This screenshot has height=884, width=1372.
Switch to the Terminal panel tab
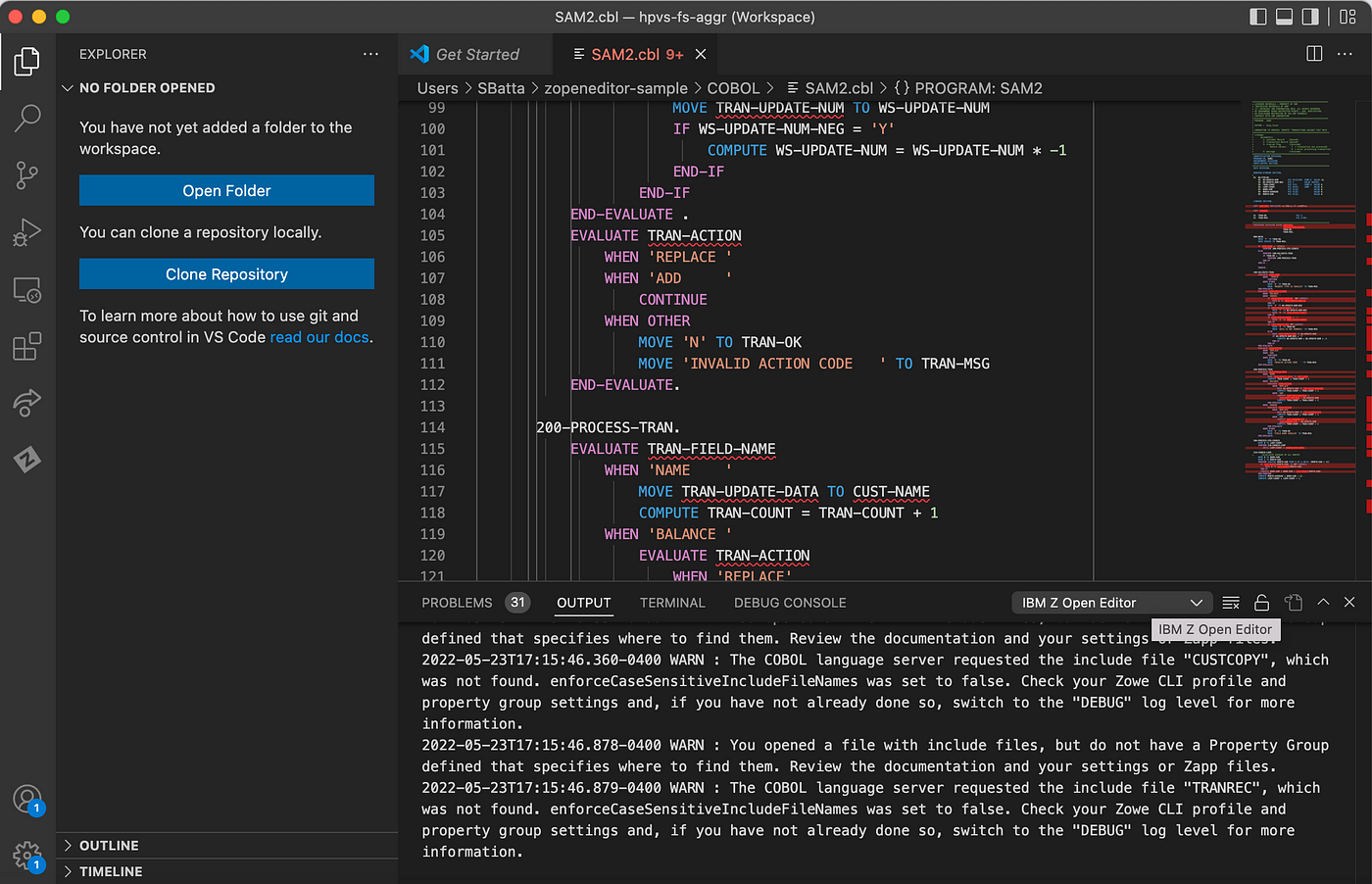point(672,603)
